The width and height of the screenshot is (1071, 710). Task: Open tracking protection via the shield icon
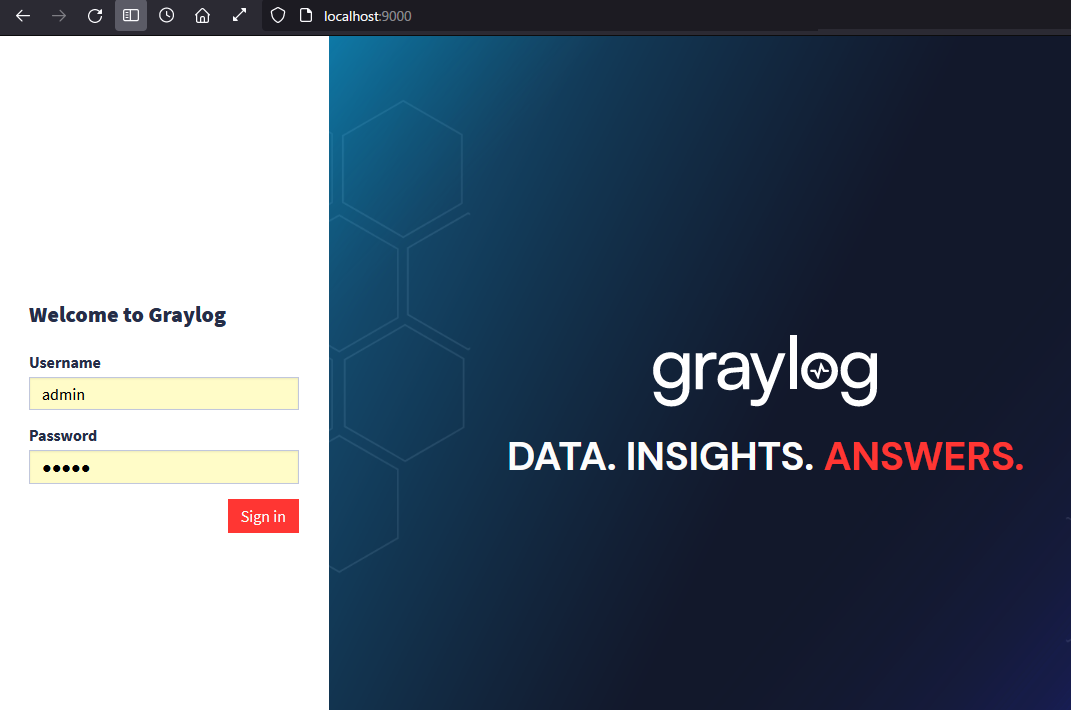(277, 15)
